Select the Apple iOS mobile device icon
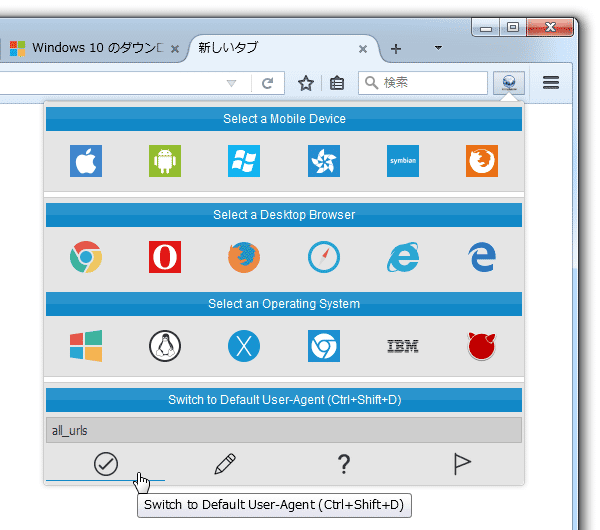Viewport: 600px width, 530px height. (86, 161)
